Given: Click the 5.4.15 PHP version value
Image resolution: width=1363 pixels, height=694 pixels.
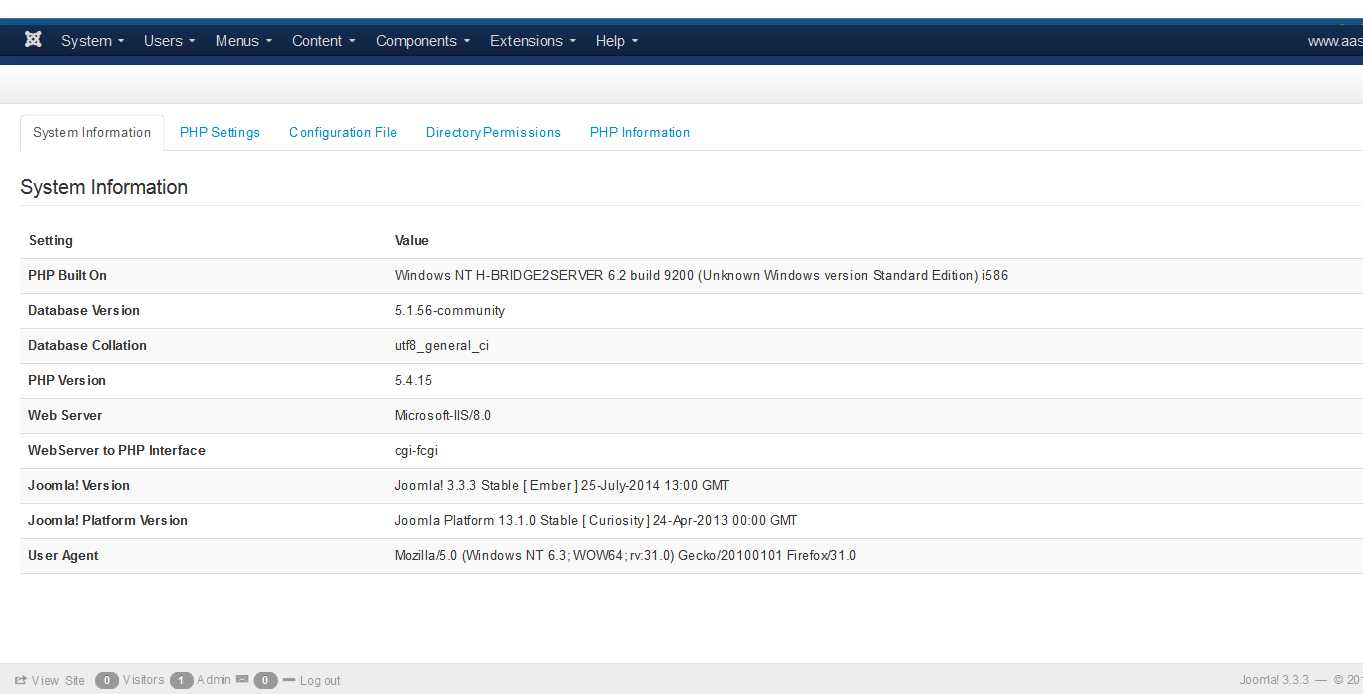Looking at the screenshot, I should pos(413,380).
